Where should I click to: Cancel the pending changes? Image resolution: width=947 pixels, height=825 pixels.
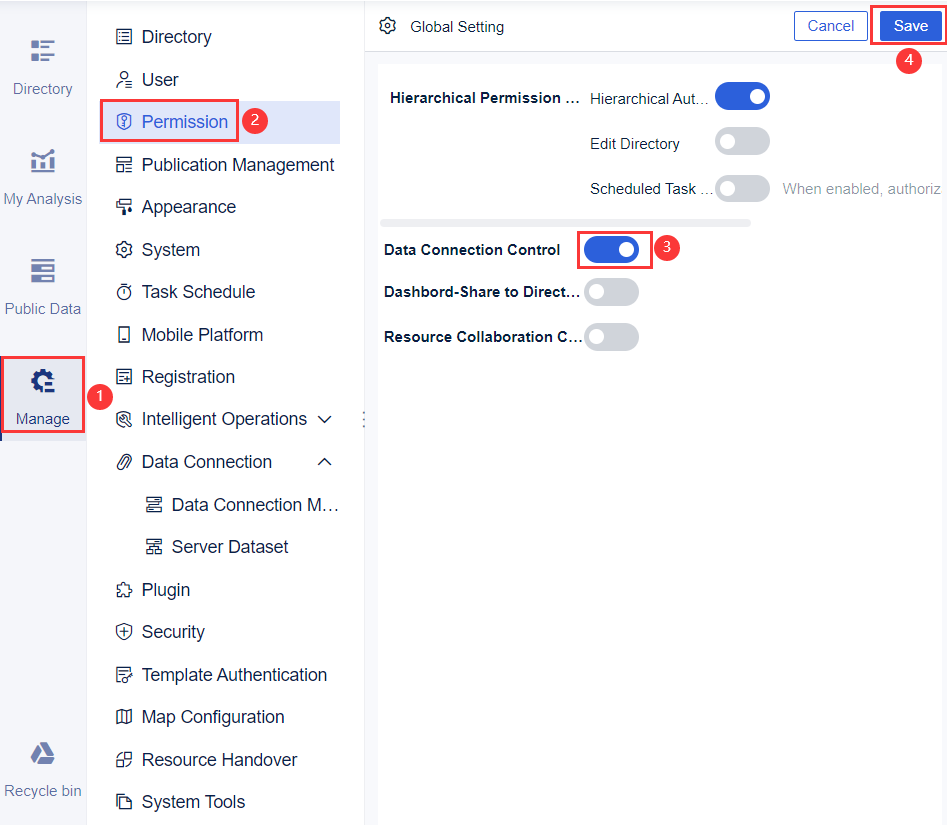point(830,26)
